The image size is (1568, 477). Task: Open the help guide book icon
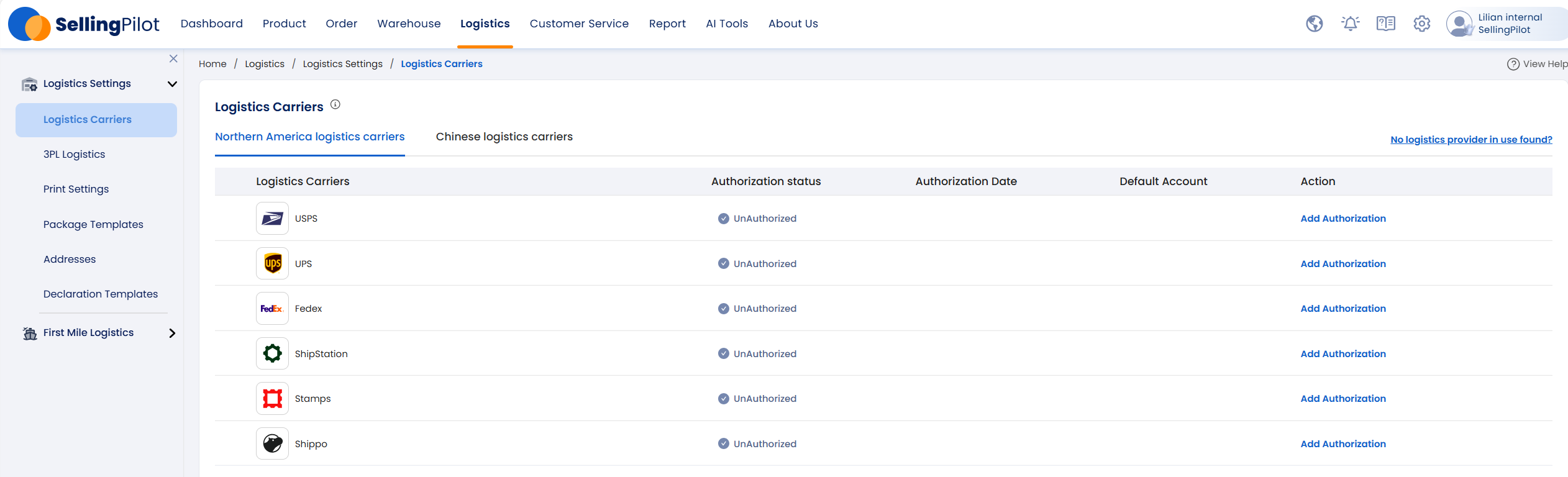(x=1385, y=24)
